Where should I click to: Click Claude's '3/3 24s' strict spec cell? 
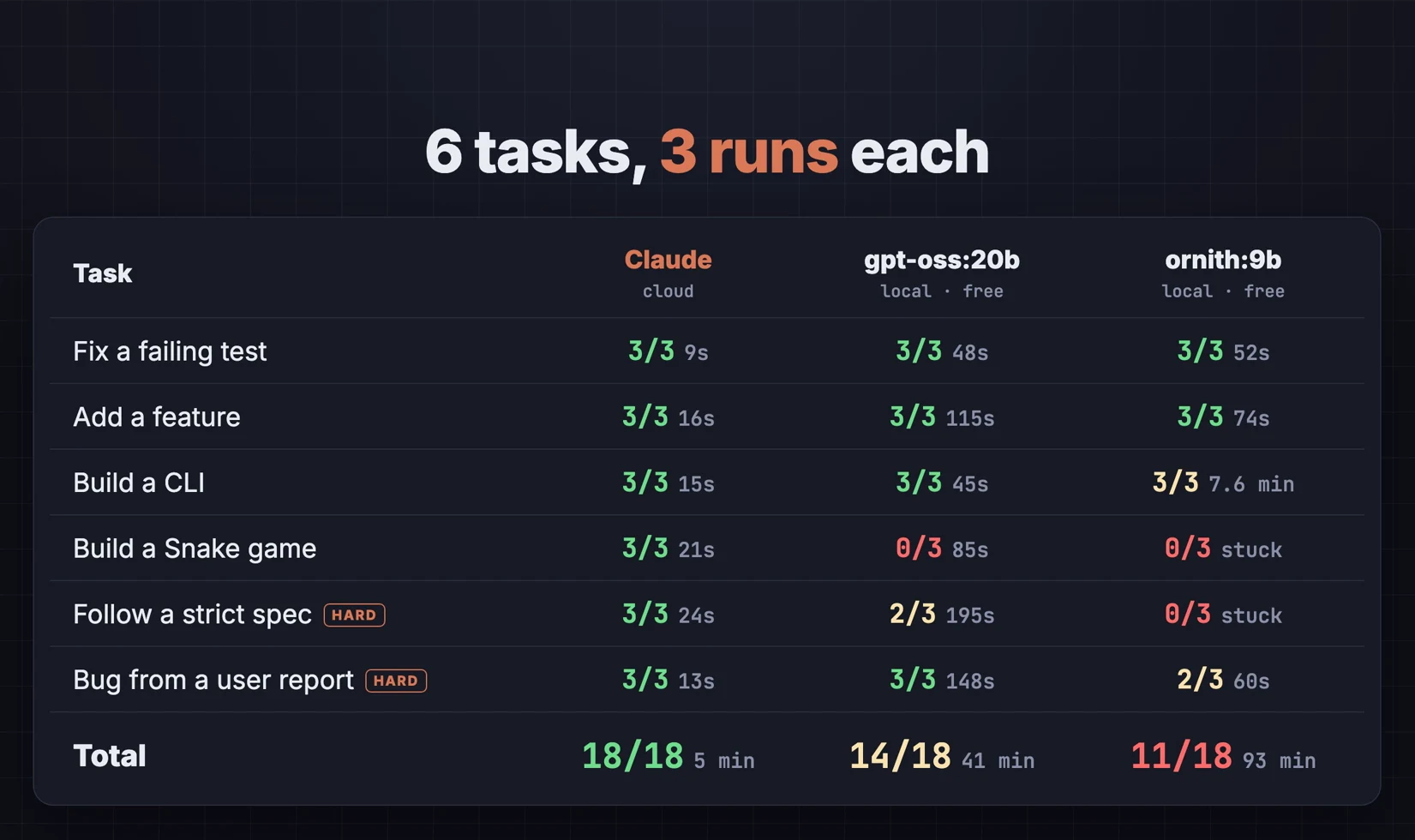tap(669, 615)
